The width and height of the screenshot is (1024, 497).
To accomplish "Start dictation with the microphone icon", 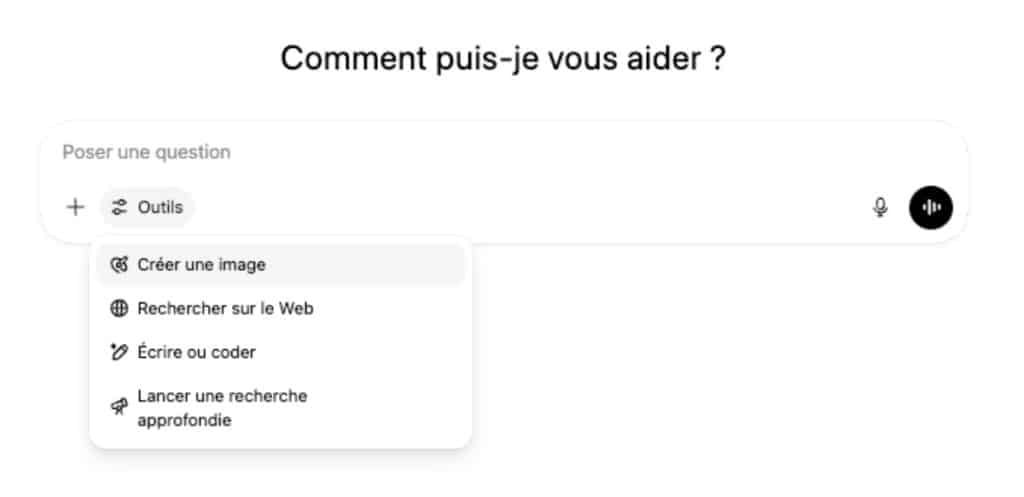I will [880, 208].
